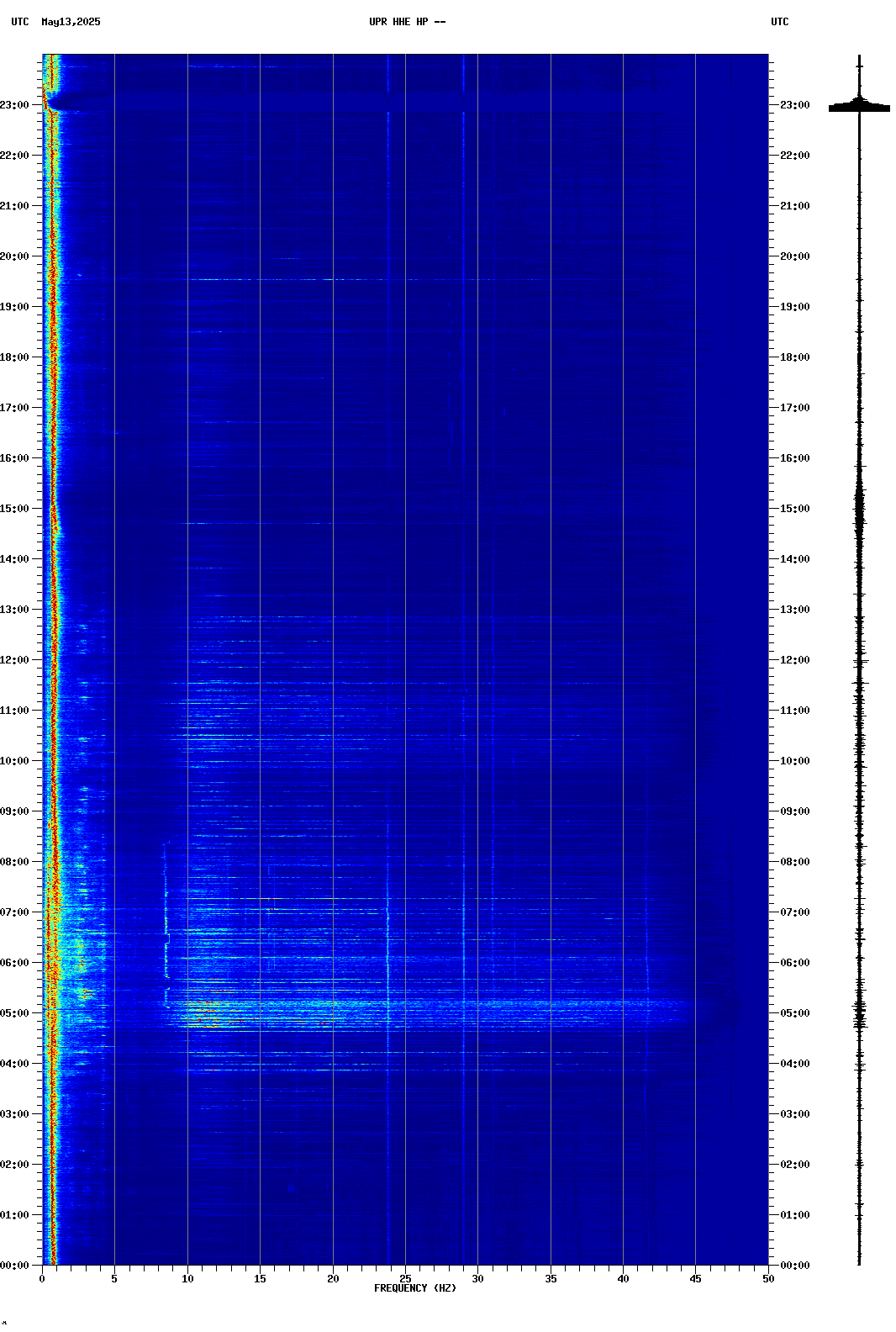Click the 50 tick label on the frequency axis
This screenshot has width=896, height=1332.
point(768,1279)
